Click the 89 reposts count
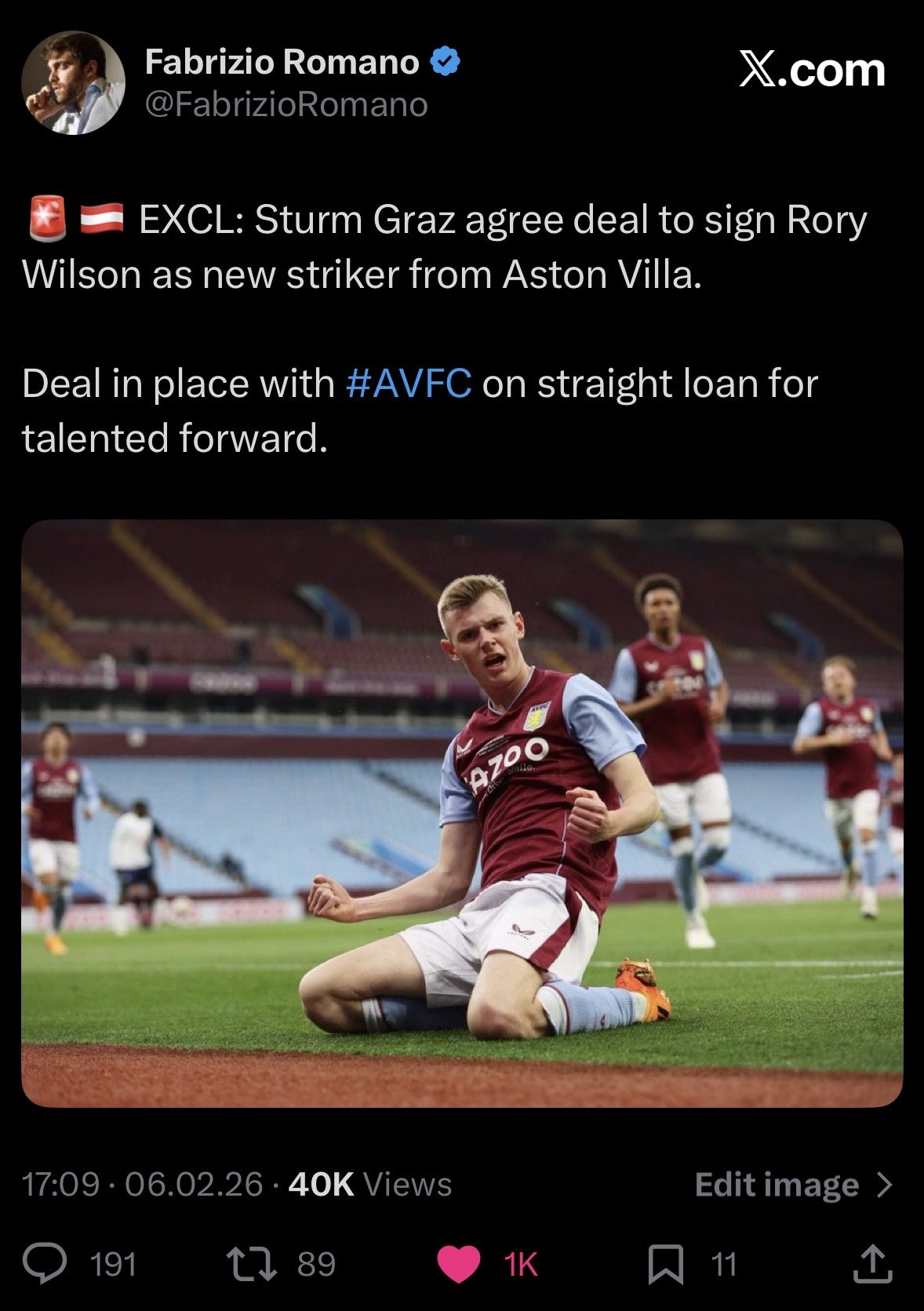The height and width of the screenshot is (1311, 924). (x=316, y=1265)
